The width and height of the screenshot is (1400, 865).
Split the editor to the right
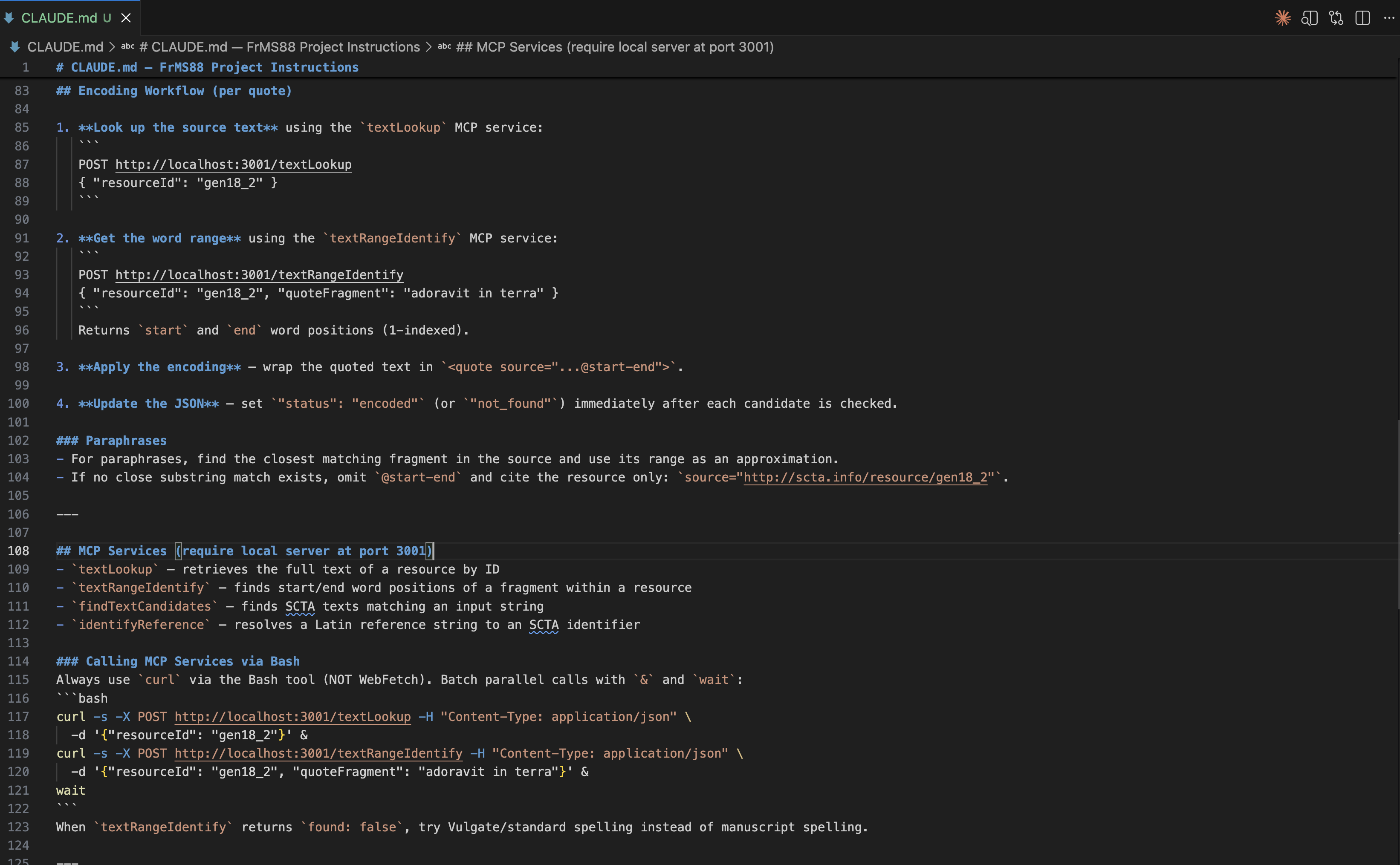1363,18
